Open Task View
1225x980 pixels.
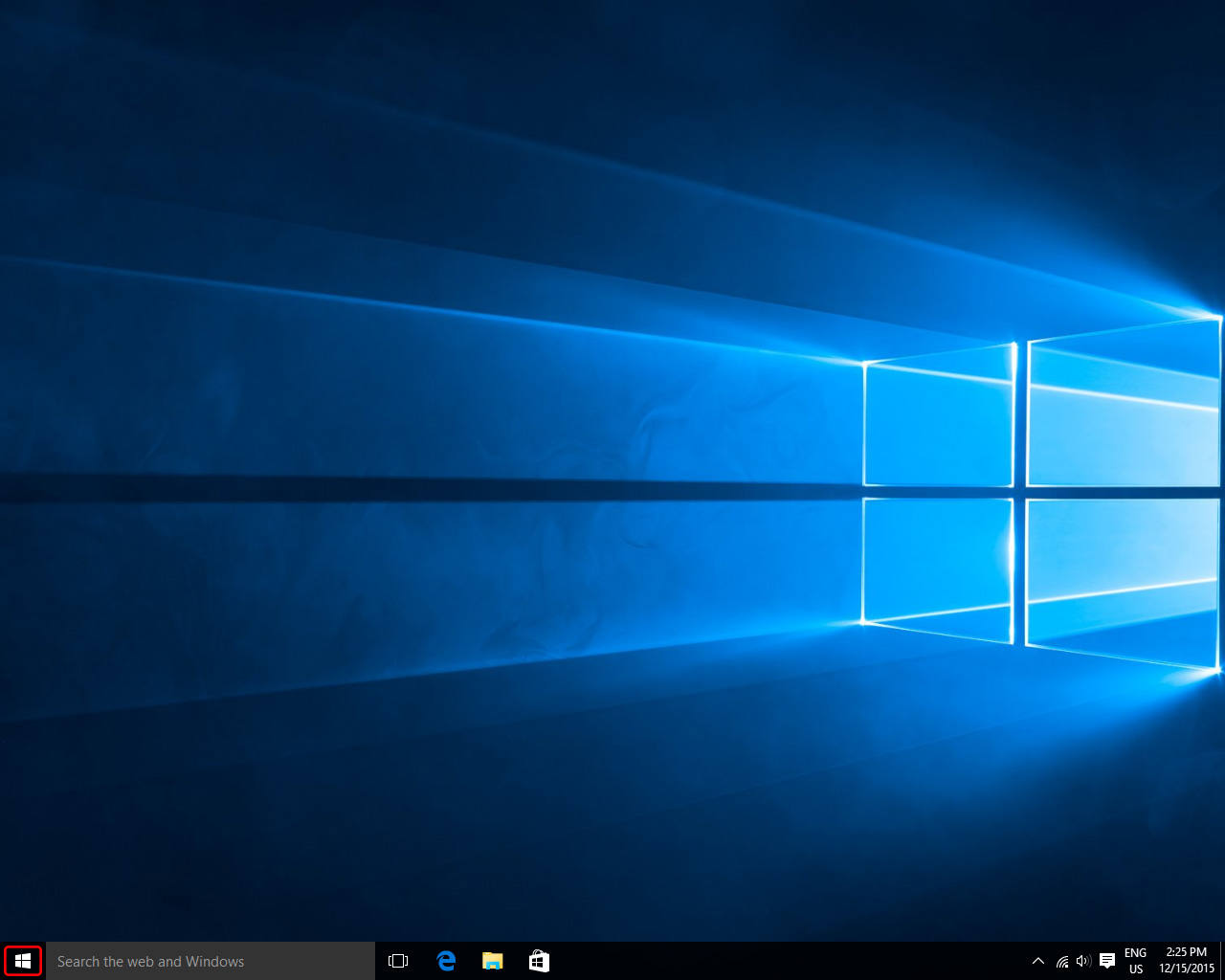[398, 961]
